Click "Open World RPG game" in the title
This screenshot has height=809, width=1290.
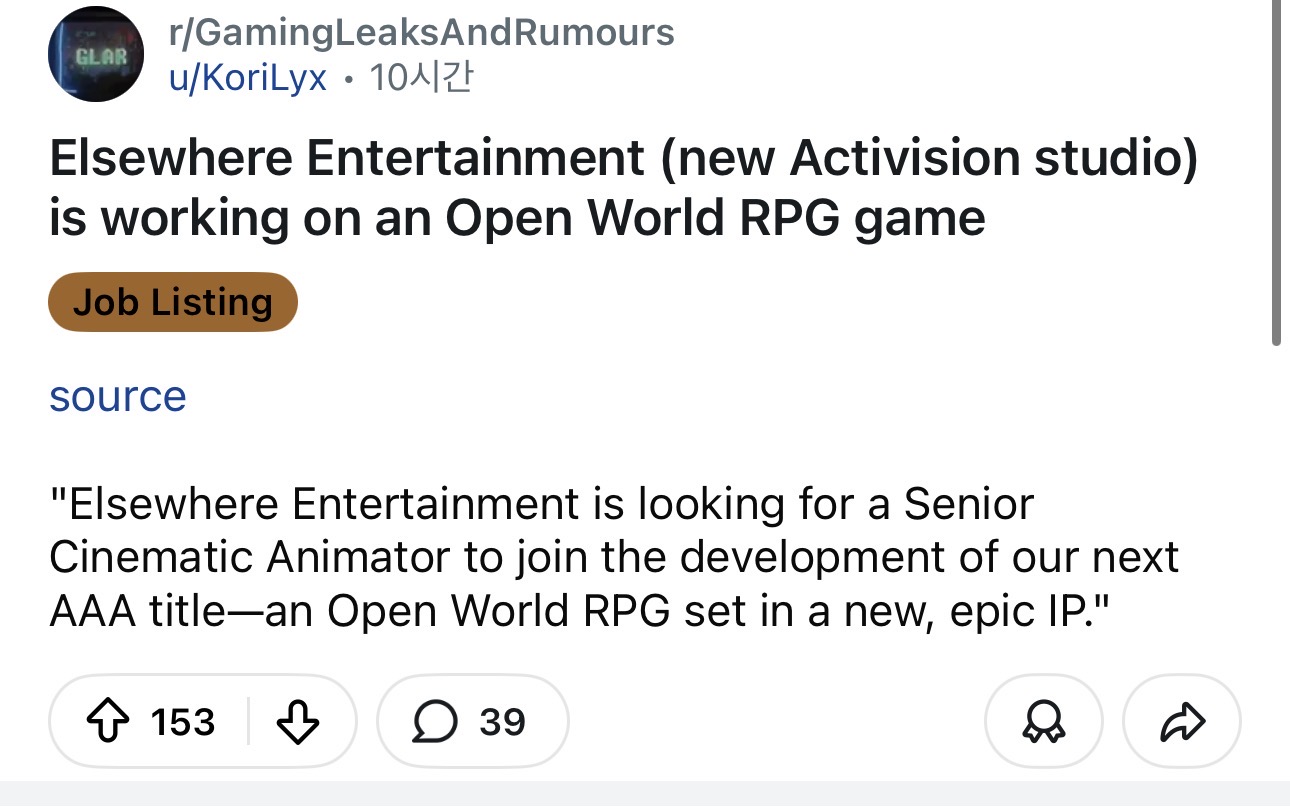[716, 217]
